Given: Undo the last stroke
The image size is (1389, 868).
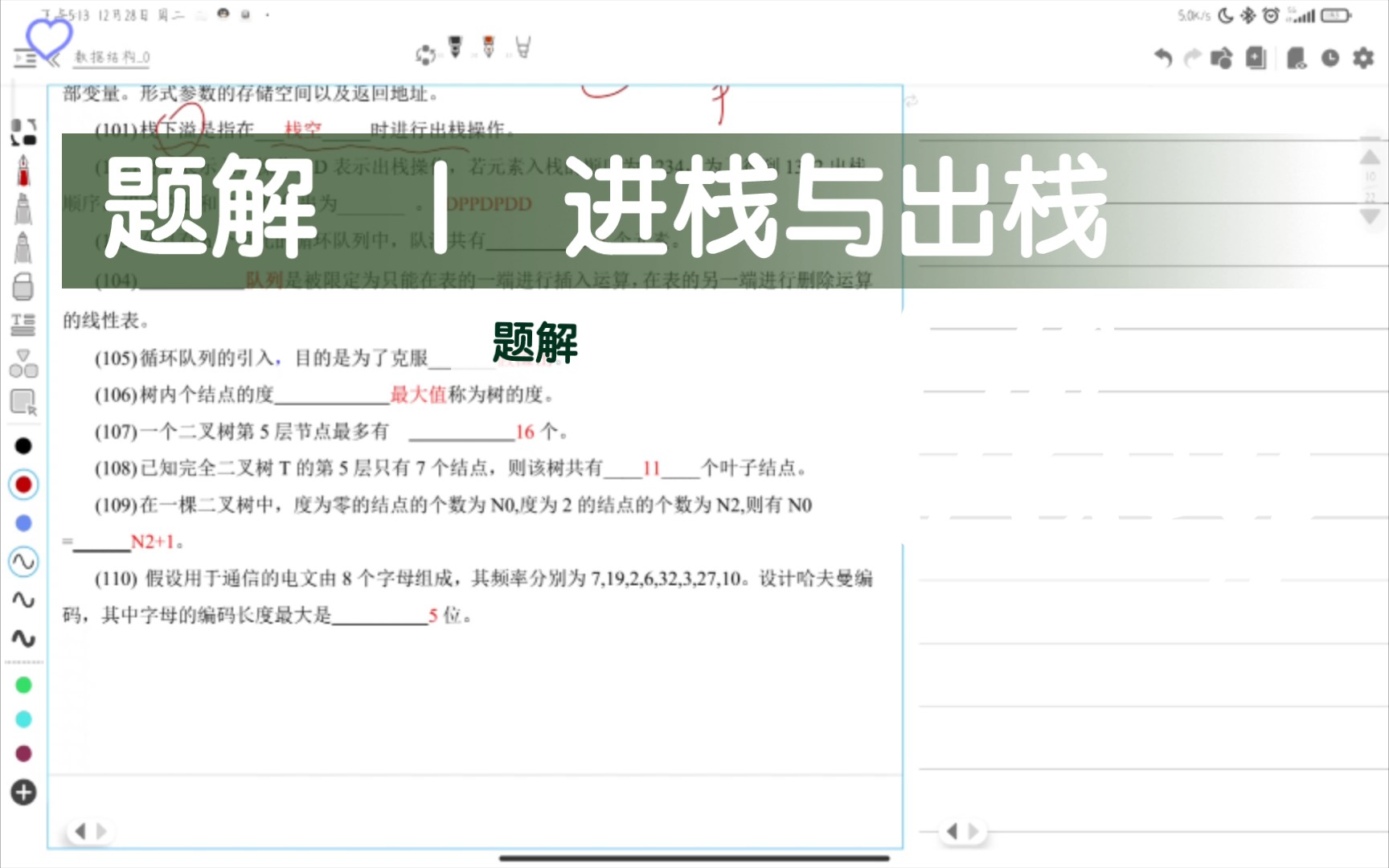Looking at the screenshot, I should tap(1163, 58).
